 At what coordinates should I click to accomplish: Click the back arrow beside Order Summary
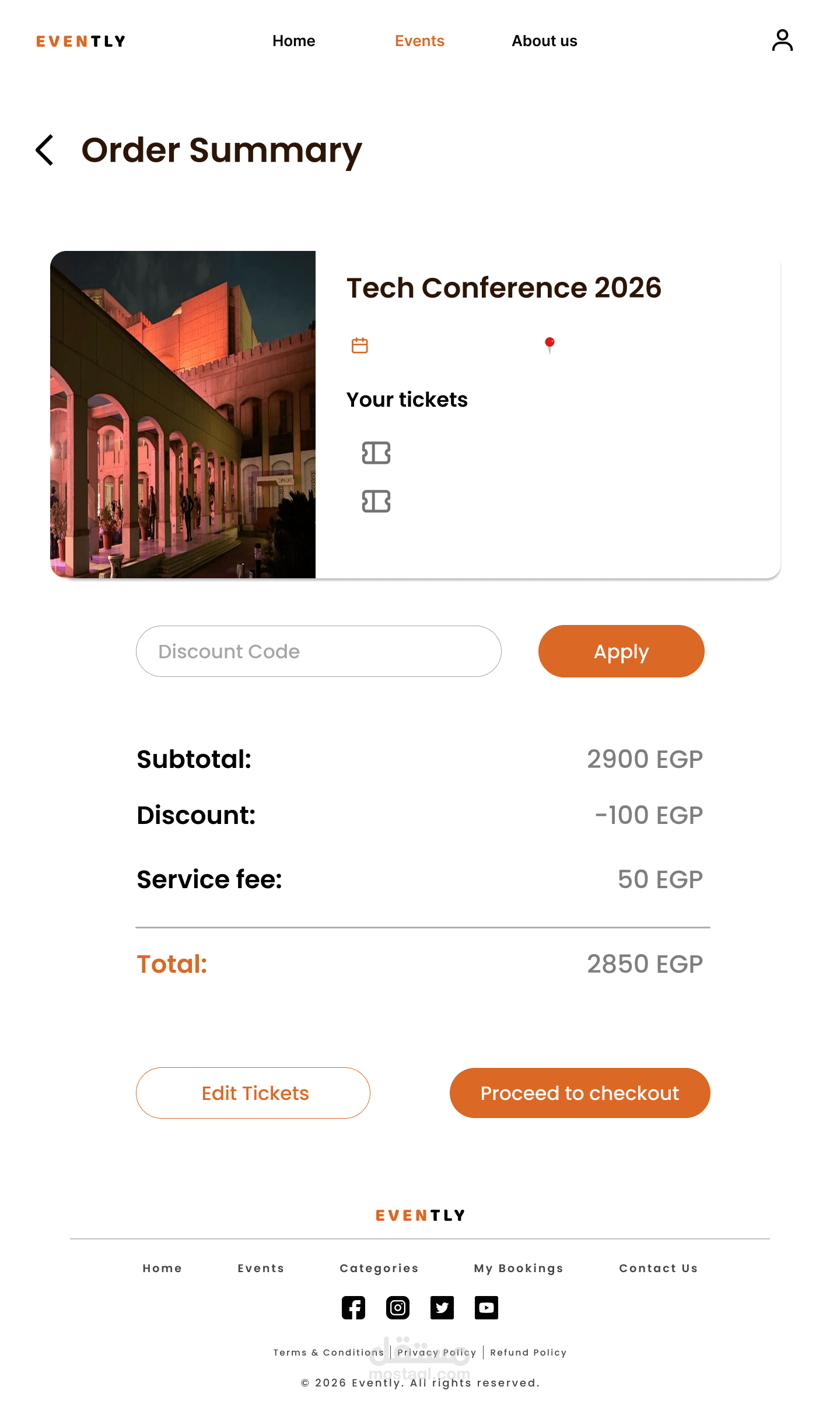[x=45, y=150]
